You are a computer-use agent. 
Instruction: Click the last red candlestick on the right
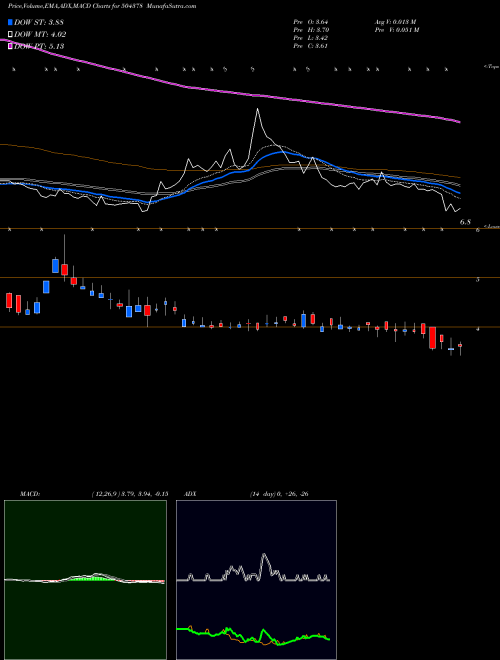(x=460, y=345)
